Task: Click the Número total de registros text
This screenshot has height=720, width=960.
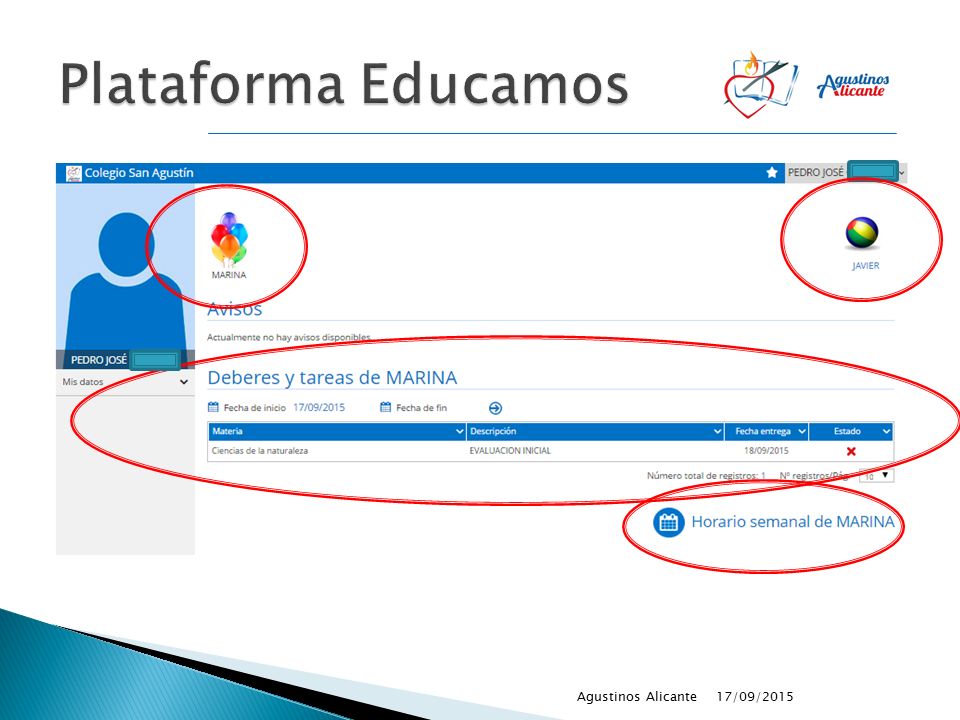Action: 706,476
